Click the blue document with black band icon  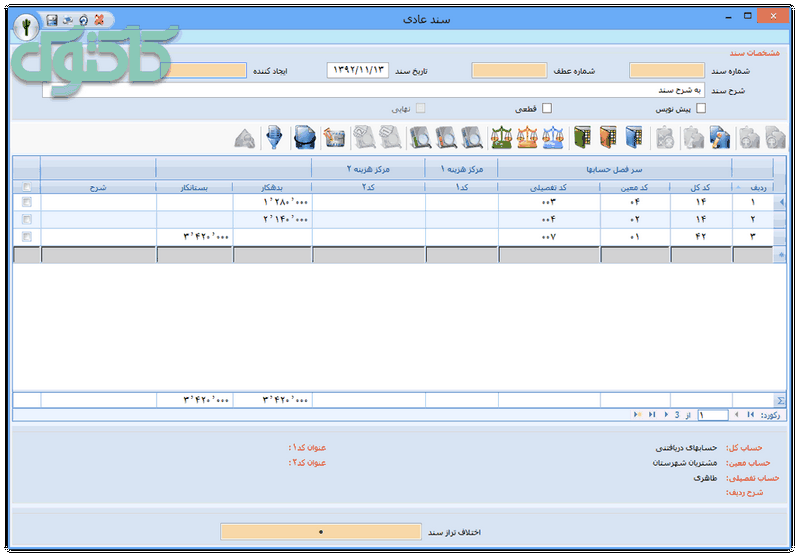click(305, 137)
